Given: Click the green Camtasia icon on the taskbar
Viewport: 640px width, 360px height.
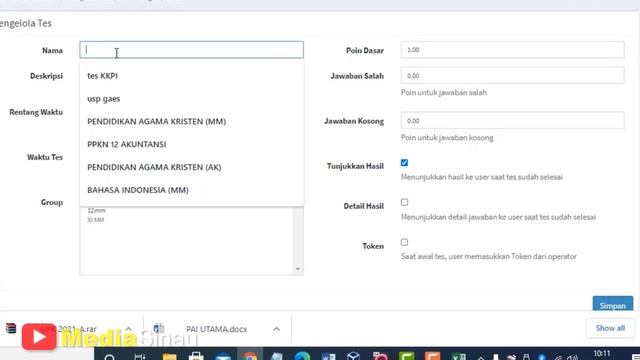Looking at the screenshot, I should coord(407,356).
